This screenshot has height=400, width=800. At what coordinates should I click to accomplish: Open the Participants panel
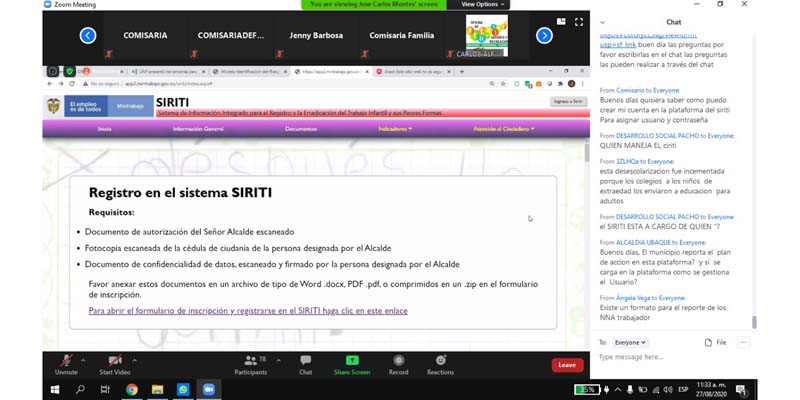(251, 365)
